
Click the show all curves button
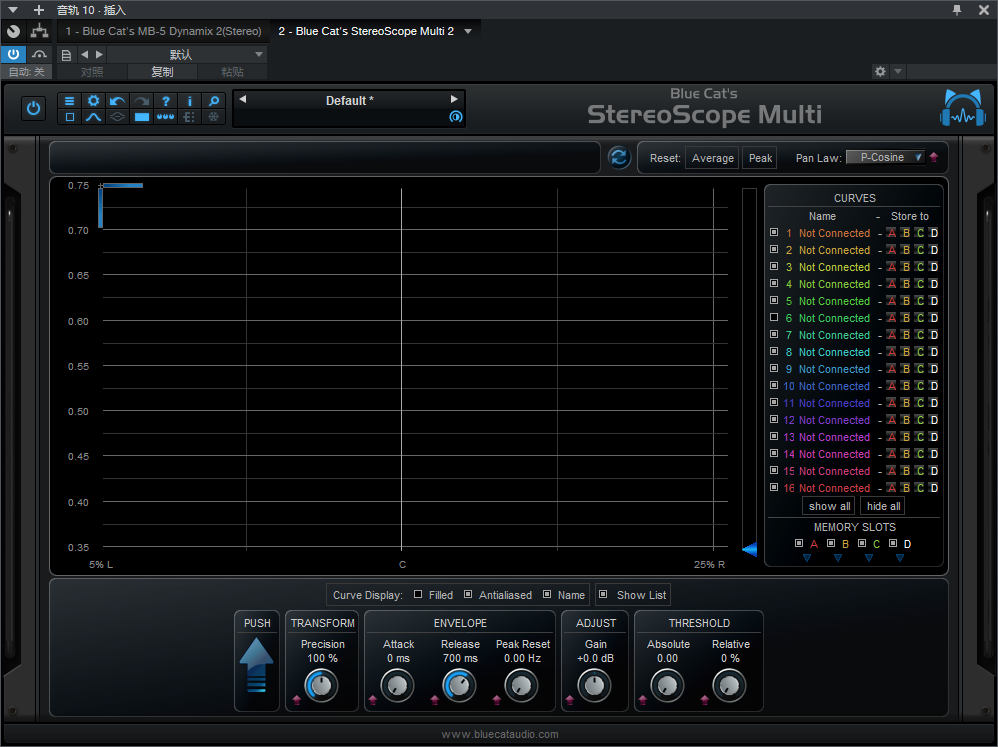coord(829,506)
